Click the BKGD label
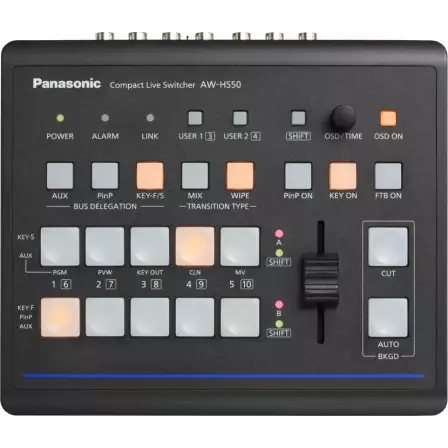 pos(388,356)
